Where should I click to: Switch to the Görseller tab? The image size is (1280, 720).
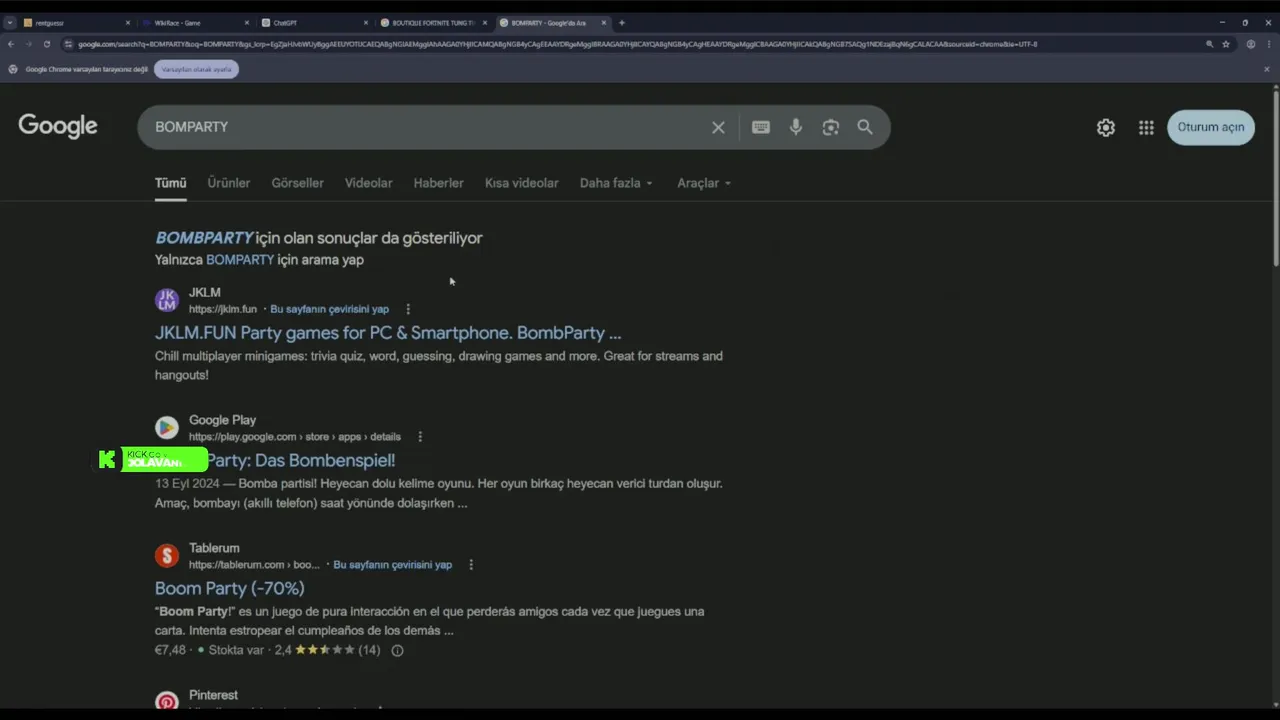[297, 183]
